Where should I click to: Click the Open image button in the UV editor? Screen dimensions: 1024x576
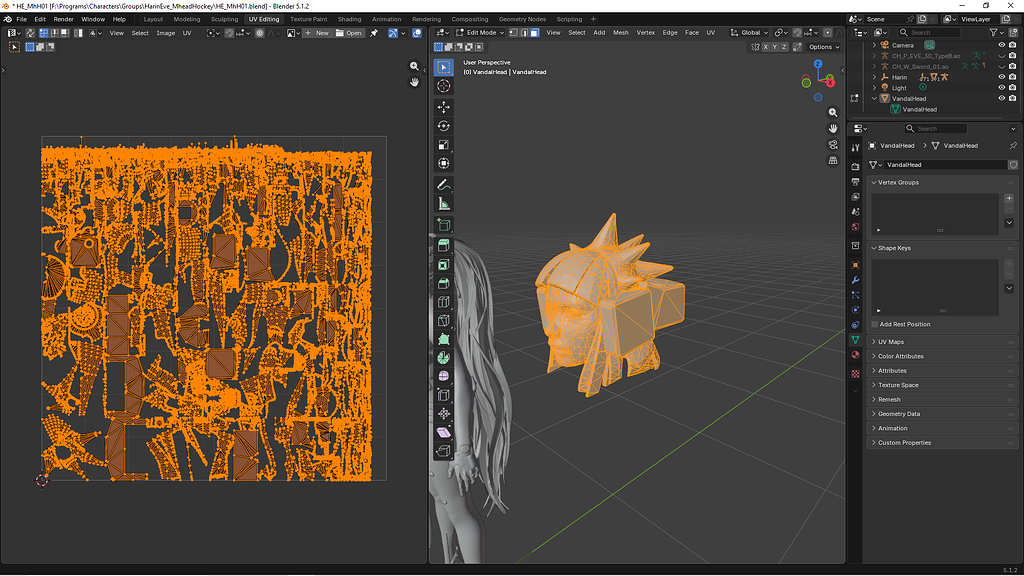pos(349,33)
